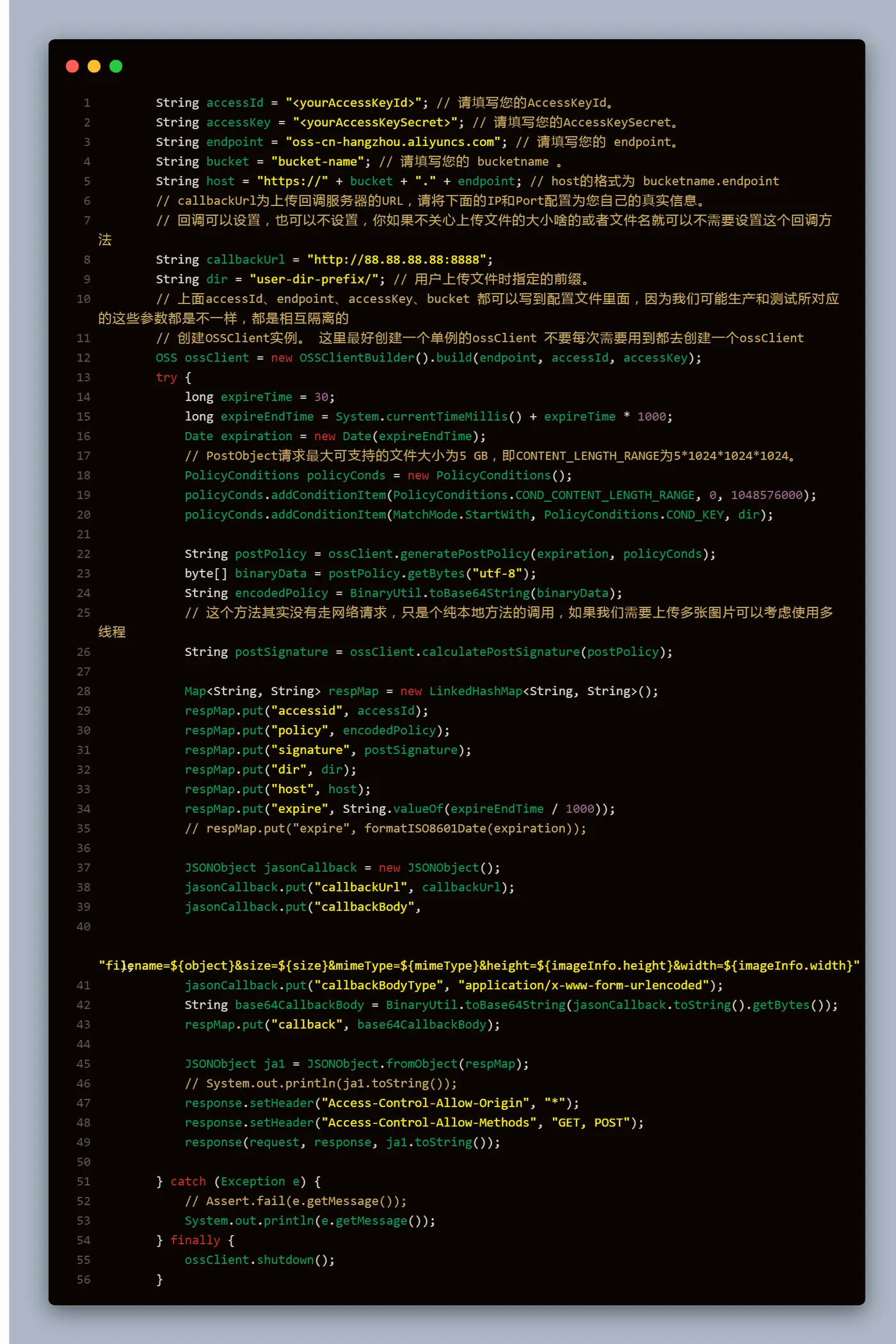Click the Assert.fail commented line
This screenshot has width=896, height=1344.
(296, 1201)
